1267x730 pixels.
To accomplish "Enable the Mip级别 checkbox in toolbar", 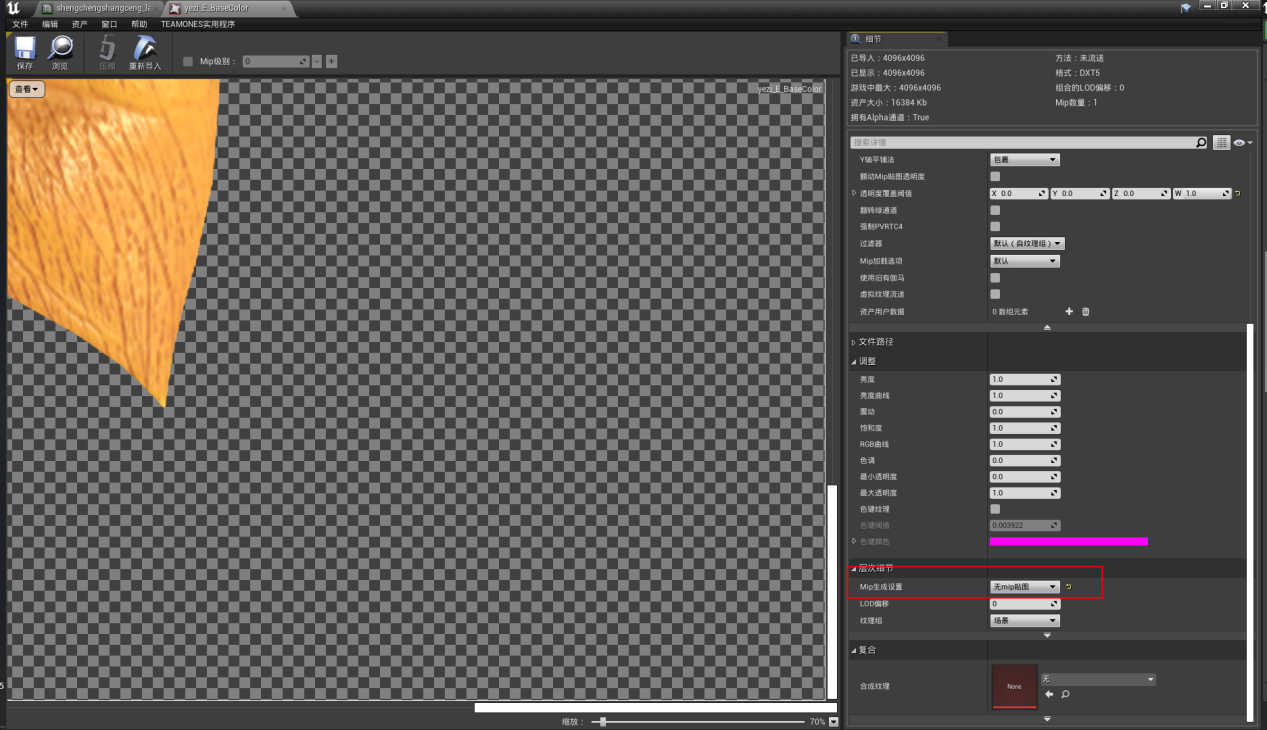I will pos(188,62).
